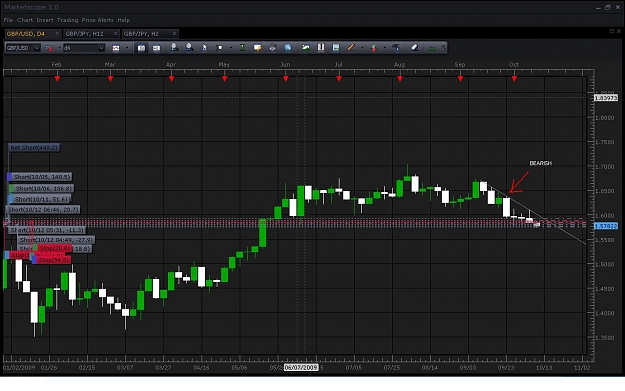Click the first person-figure toolbar icon
The height and width of the screenshot is (391, 625).
pyautogui.click(x=174, y=48)
